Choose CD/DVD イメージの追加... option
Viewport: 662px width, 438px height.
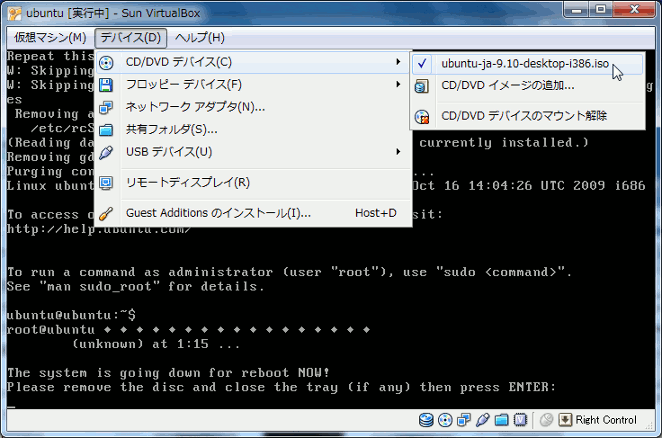507,86
